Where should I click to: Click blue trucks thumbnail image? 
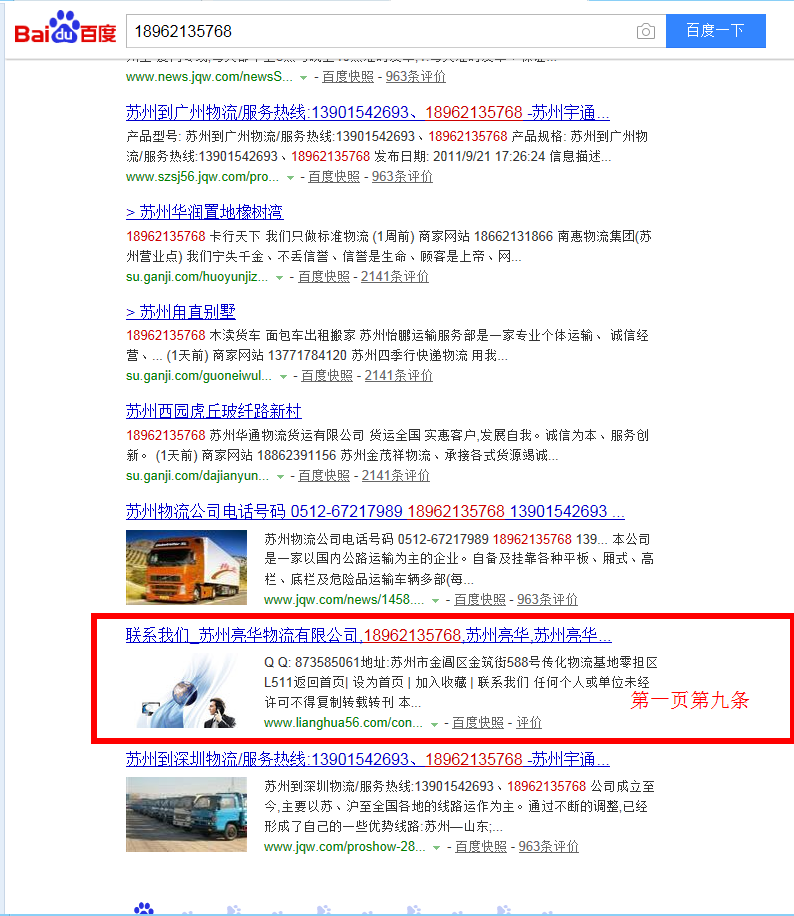coord(186,814)
